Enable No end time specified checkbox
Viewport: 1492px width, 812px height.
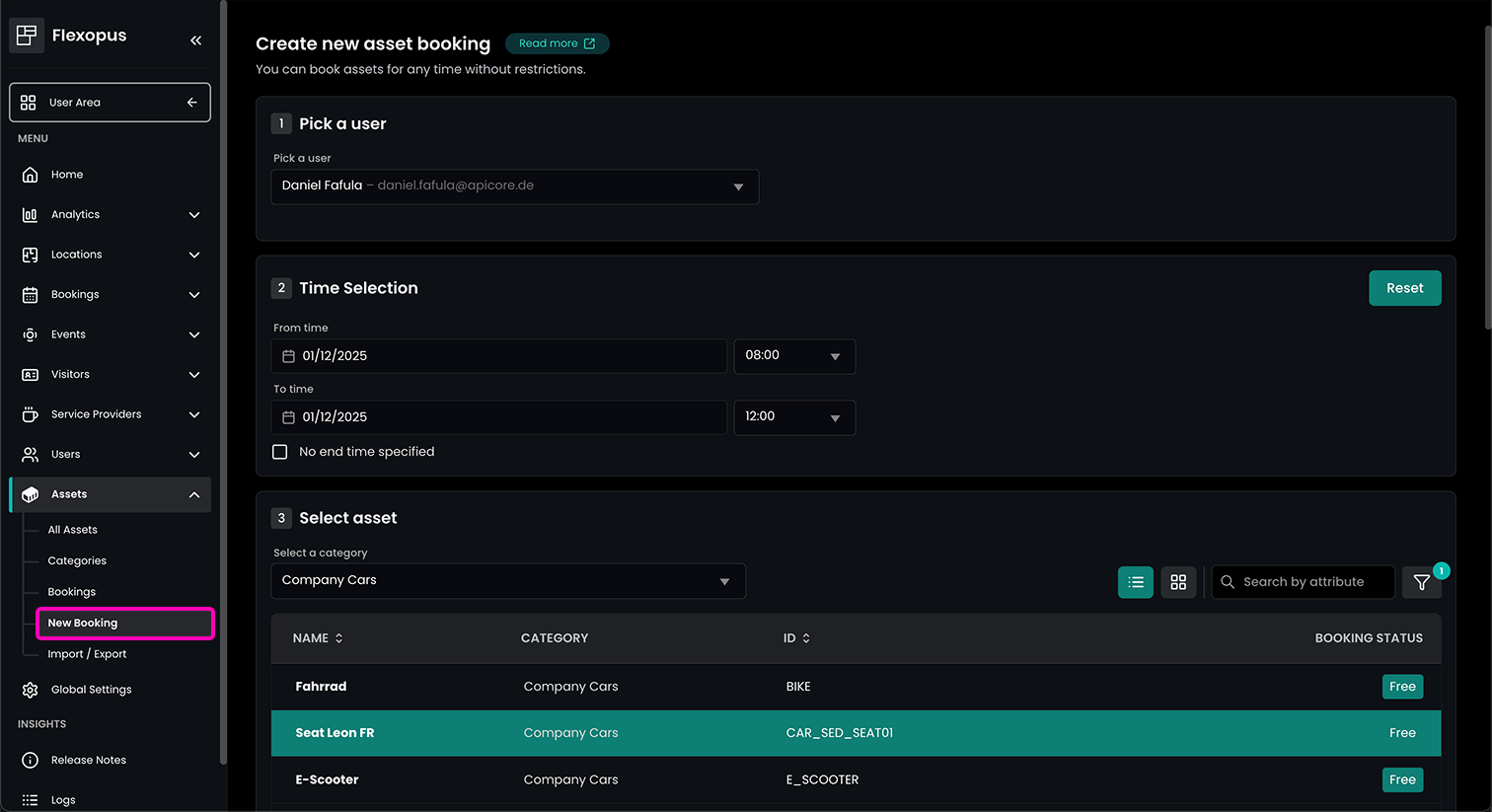[280, 452]
